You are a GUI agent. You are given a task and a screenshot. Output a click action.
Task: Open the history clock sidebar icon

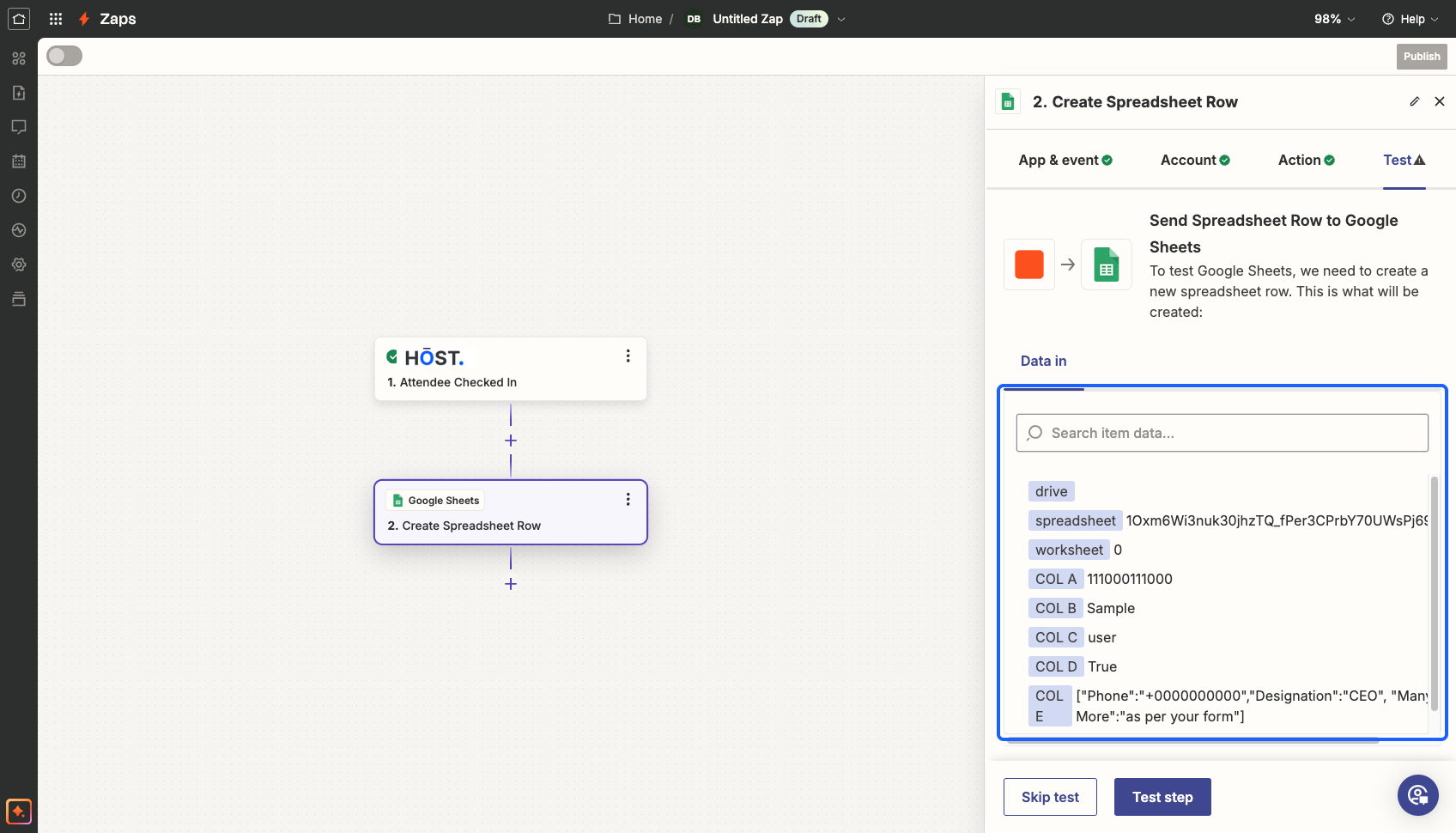pos(19,196)
